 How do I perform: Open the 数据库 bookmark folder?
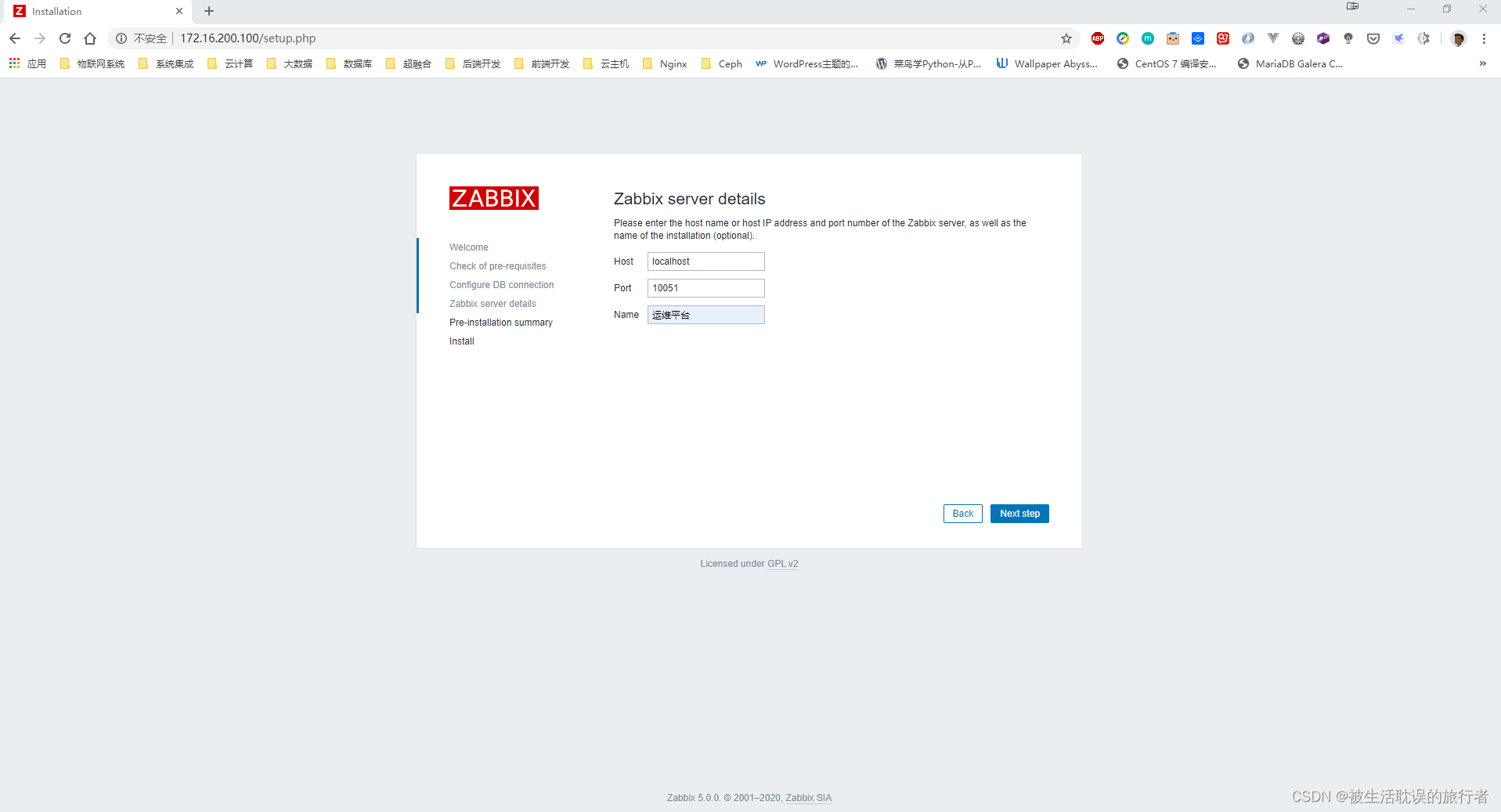click(x=349, y=63)
